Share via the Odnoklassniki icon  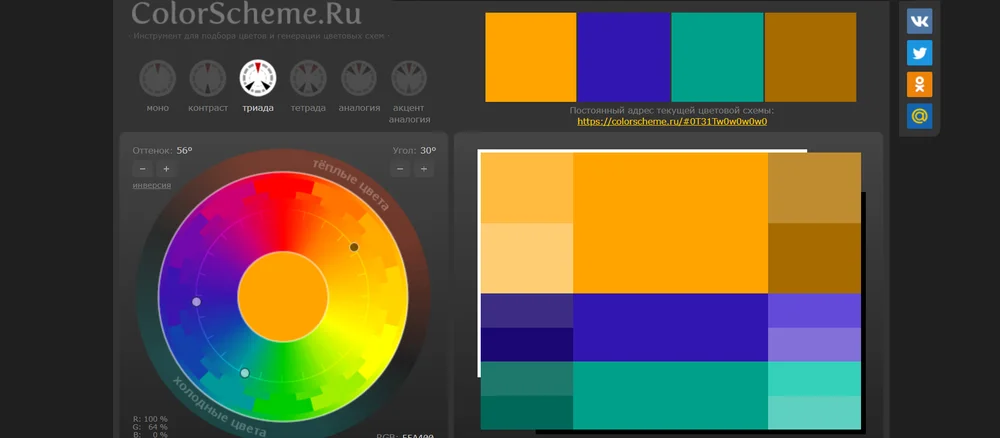point(919,85)
